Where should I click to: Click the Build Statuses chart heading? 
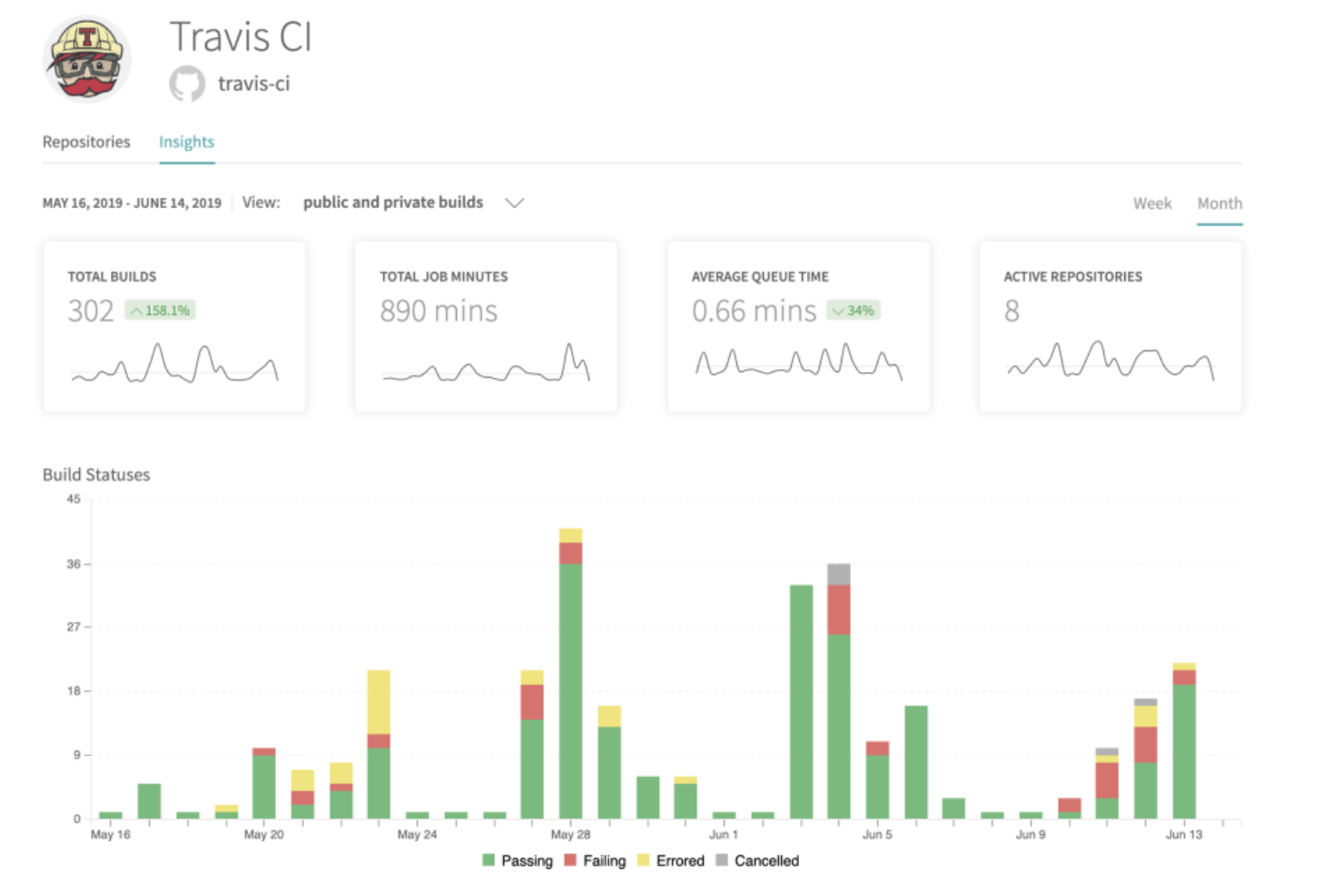click(x=96, y=475)
